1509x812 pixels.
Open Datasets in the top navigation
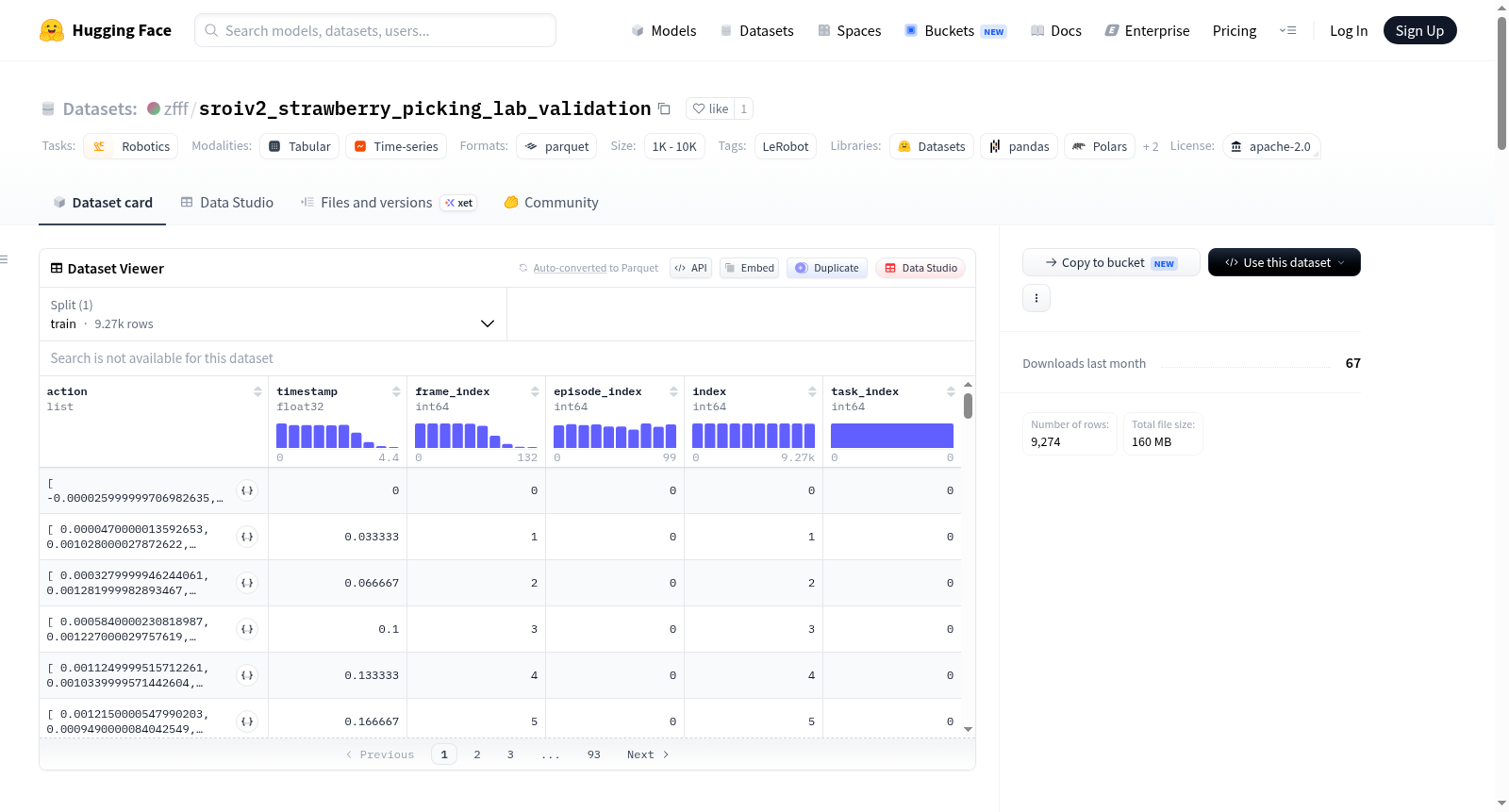click(757, 31)
